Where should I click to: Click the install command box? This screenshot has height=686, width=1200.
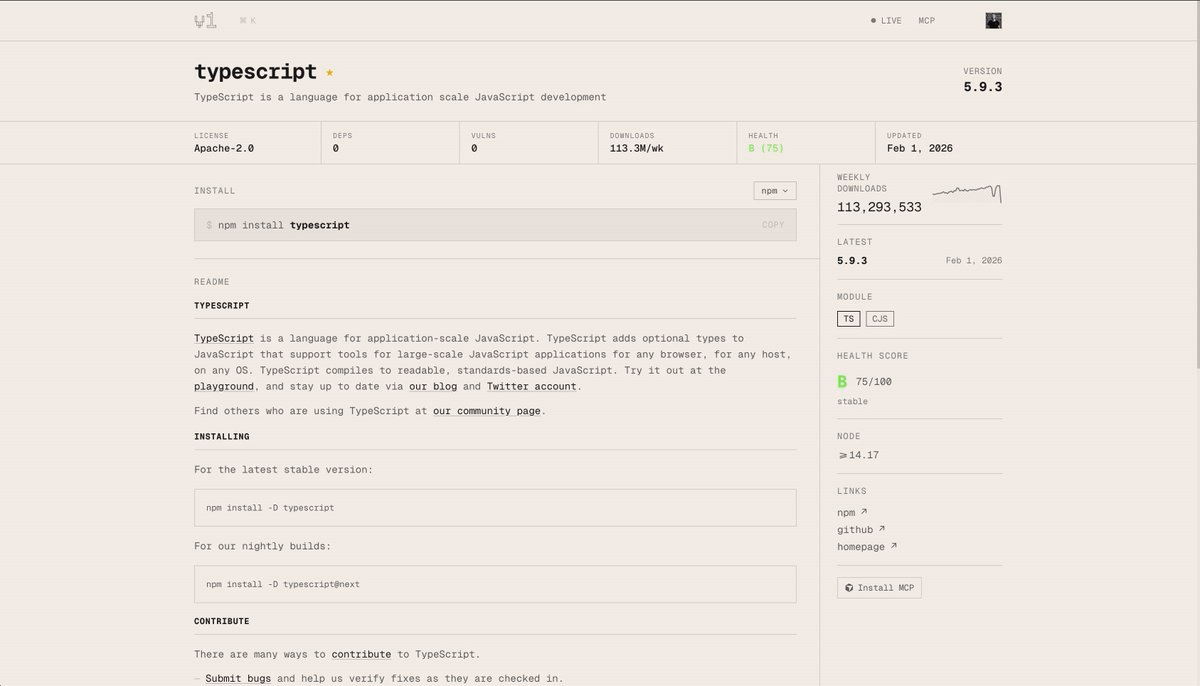click(495, 225)
